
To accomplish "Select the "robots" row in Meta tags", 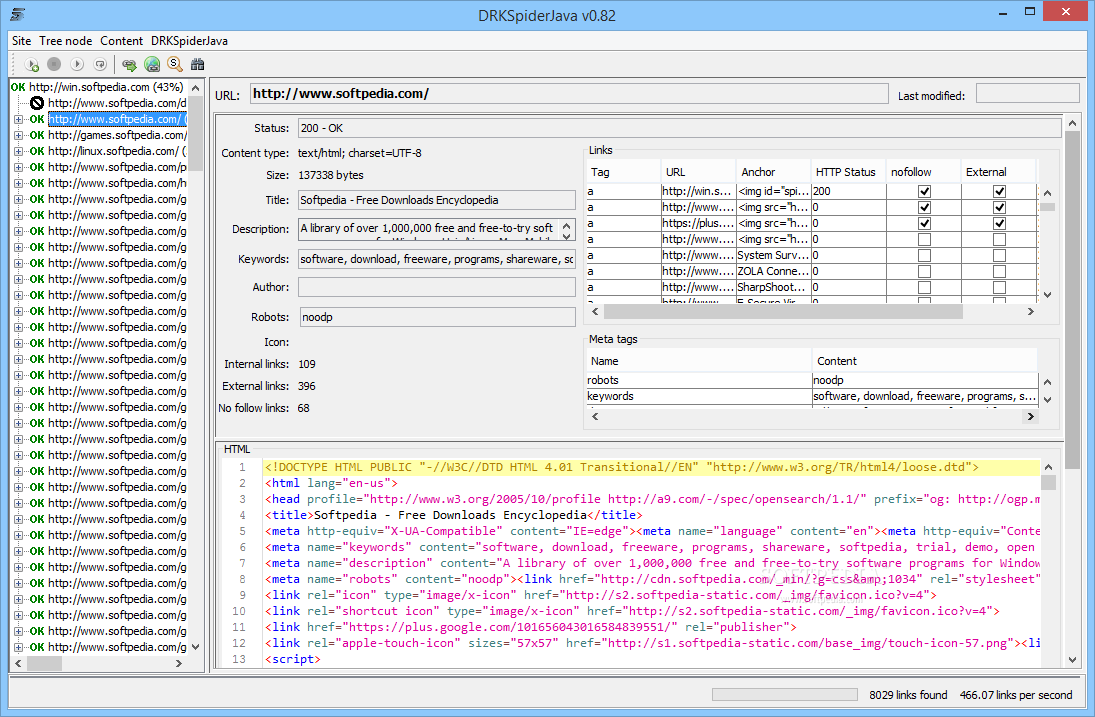I will (x=811, y=380).
